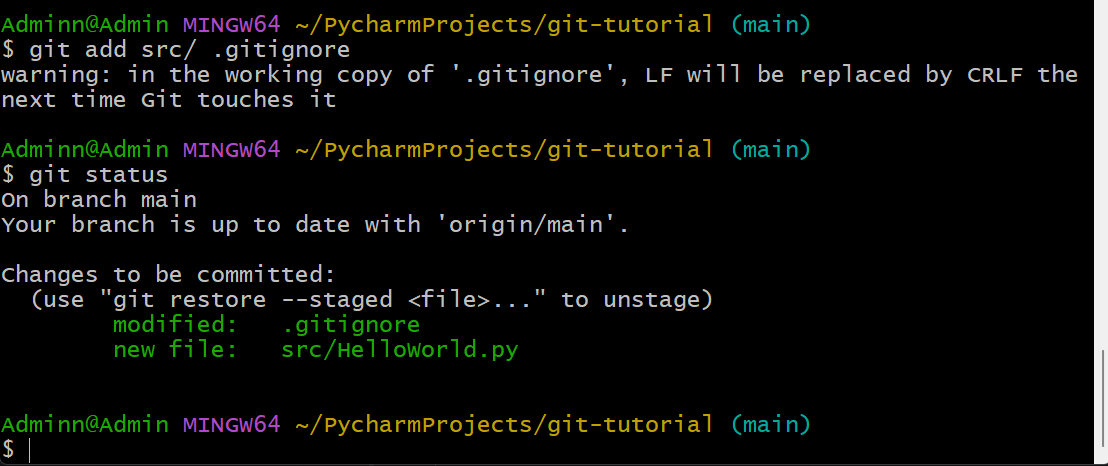The width and height of the screenshot is (1108, 466).
Task: Click the 'git status' command line
Action: [98, 175]
